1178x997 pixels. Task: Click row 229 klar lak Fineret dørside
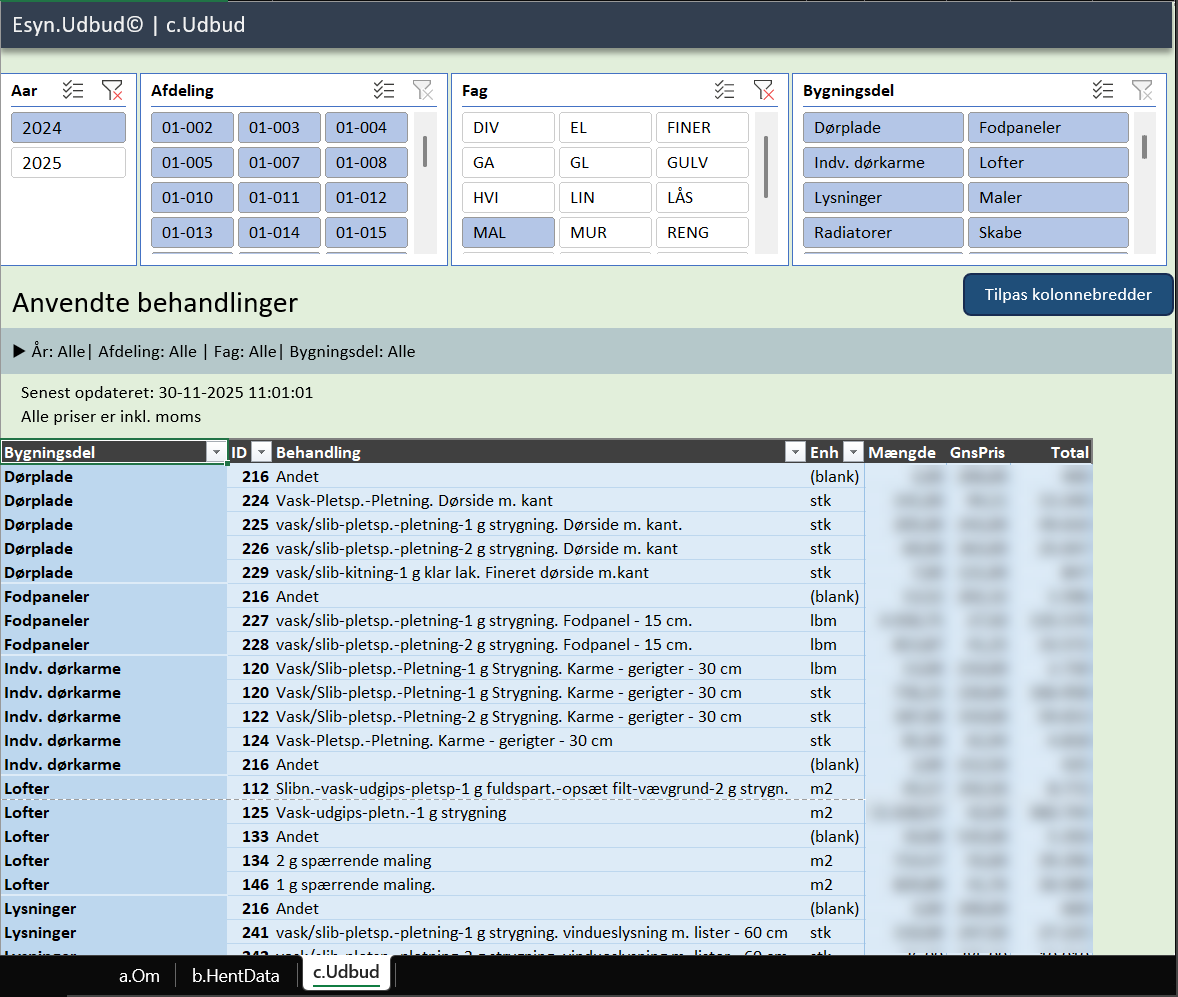coord(546,573)
